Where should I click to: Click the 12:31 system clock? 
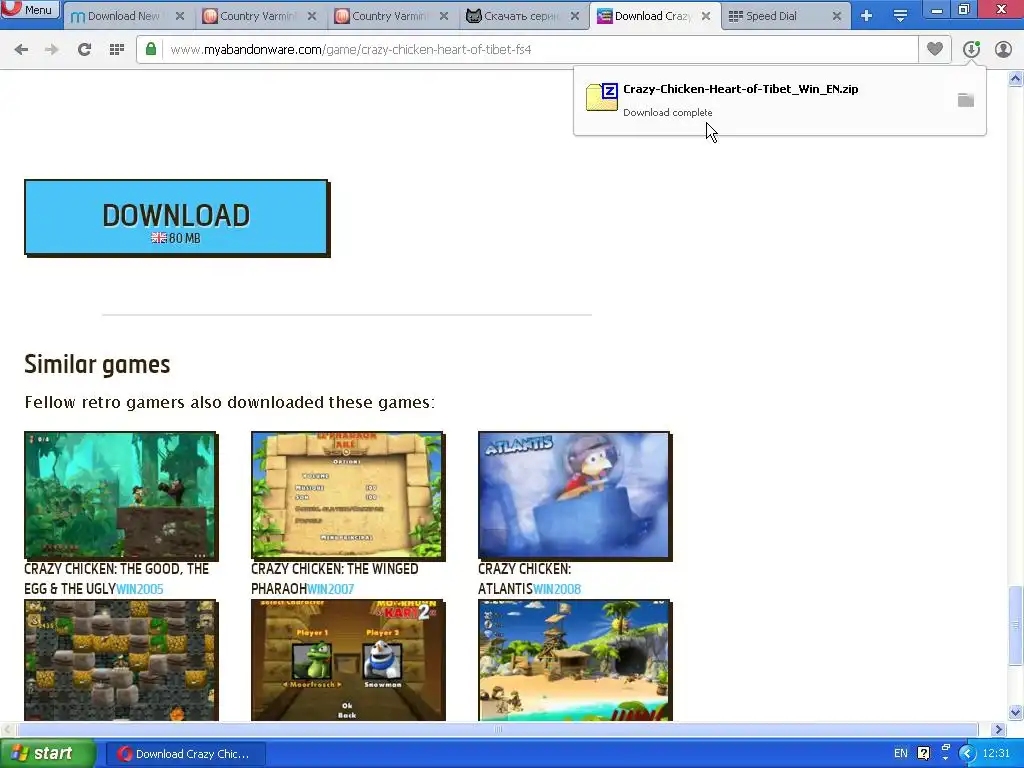tap(996, 754)
